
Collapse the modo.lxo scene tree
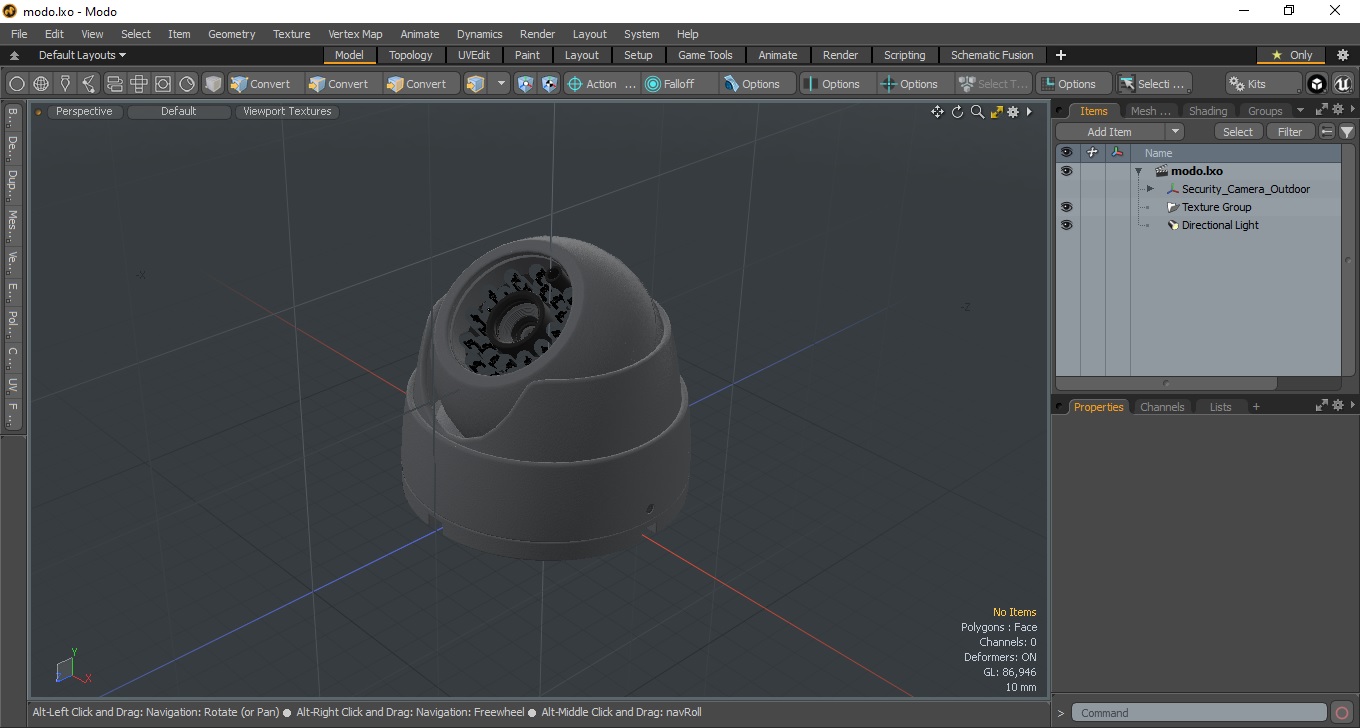(1138, 171)
